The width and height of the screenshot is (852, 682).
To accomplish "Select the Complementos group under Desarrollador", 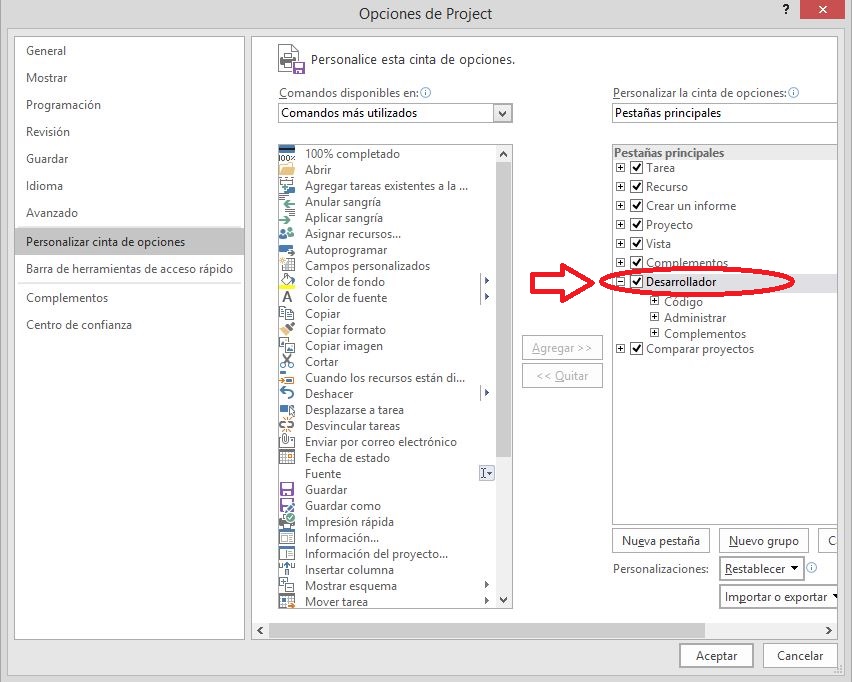I will click(705, 334).
